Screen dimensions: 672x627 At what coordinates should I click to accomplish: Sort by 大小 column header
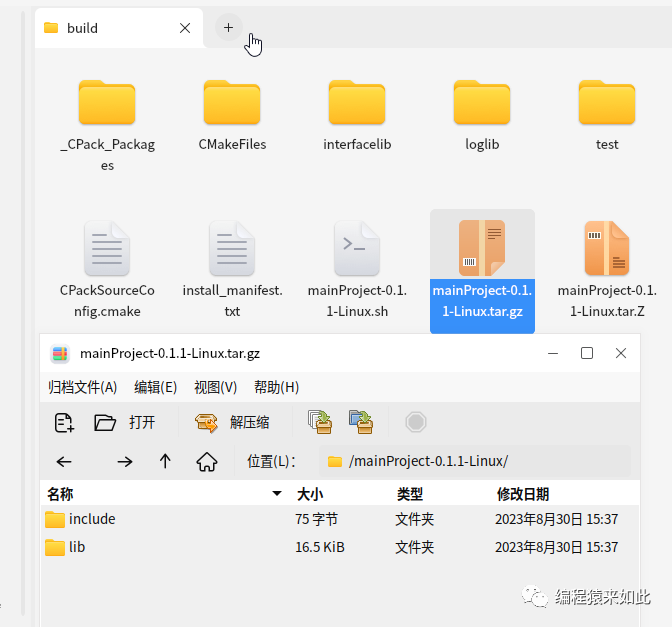pyautogui.click(x=310, y=494)
